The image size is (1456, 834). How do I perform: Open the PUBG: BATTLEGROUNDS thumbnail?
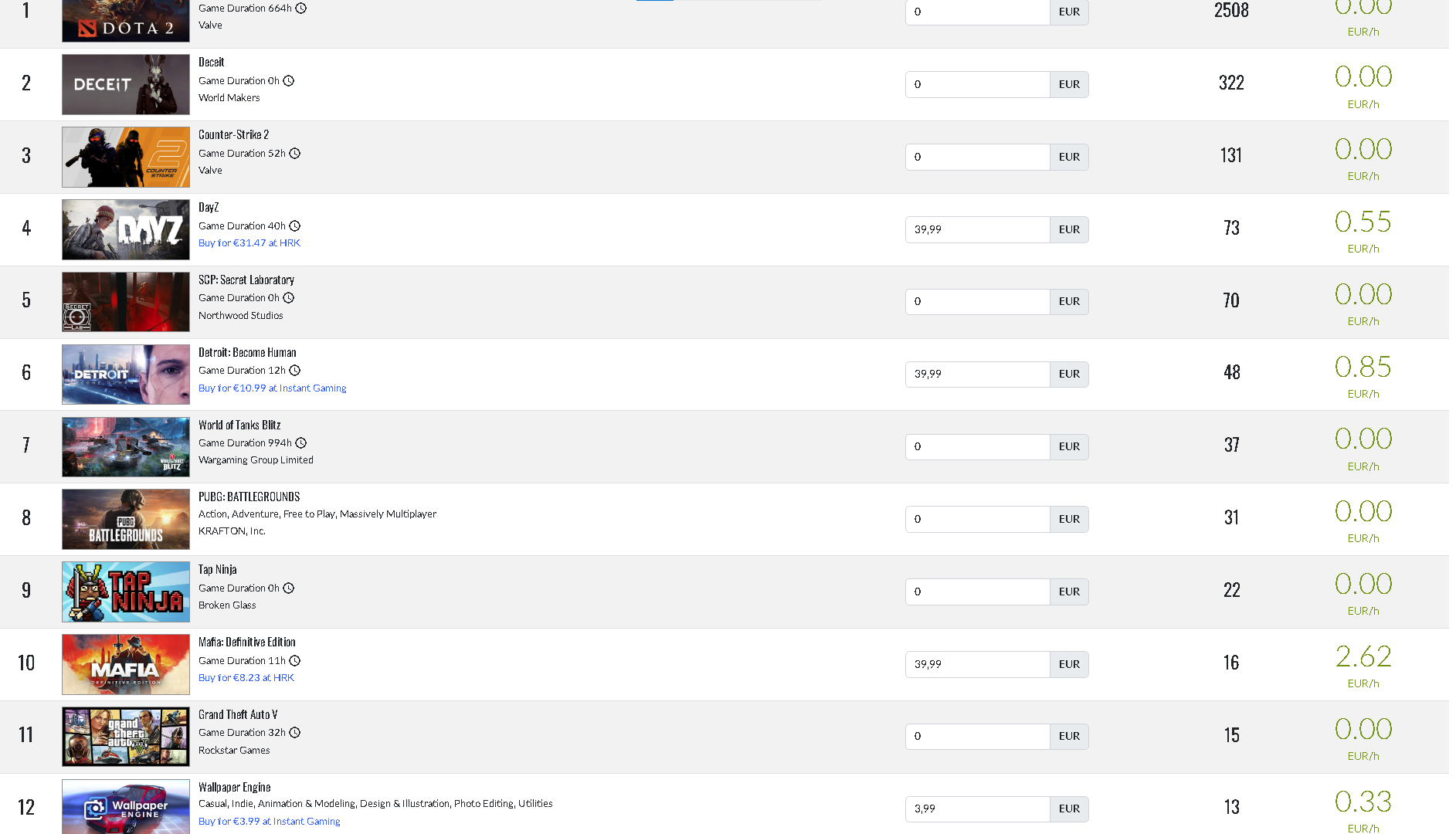(126, 519)
